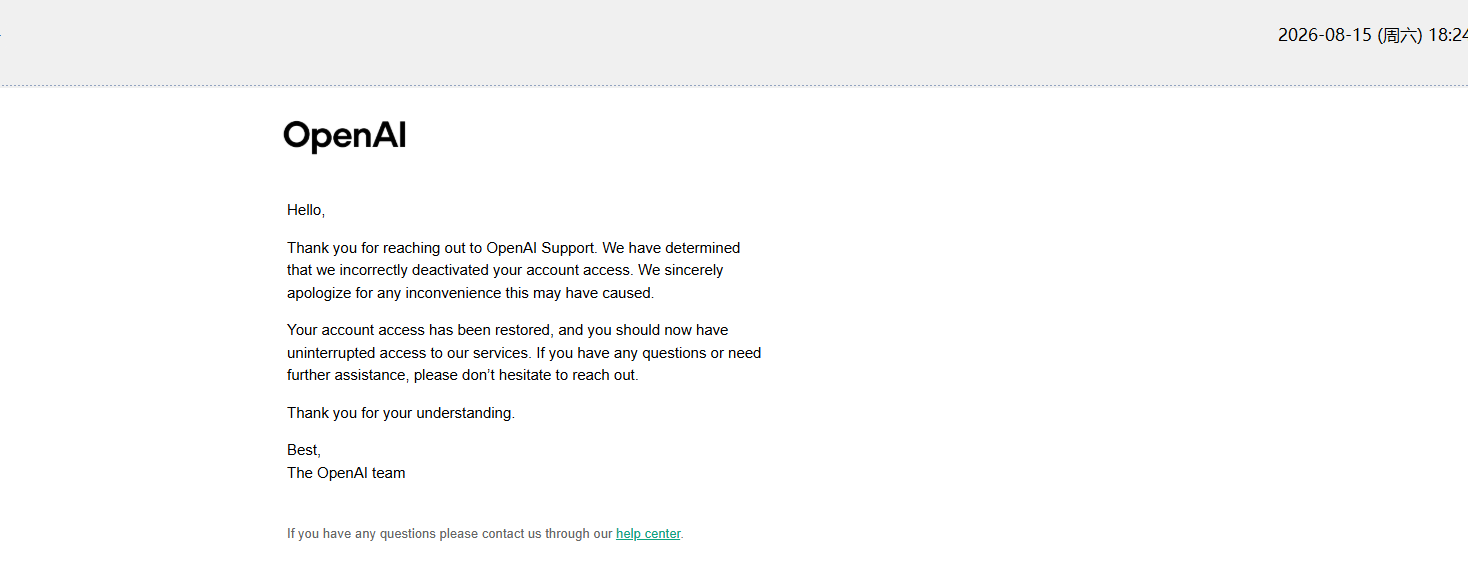1468x562 pixels.
Task: Click "Your account access has been restored"
Action: (x=419, y=330)
